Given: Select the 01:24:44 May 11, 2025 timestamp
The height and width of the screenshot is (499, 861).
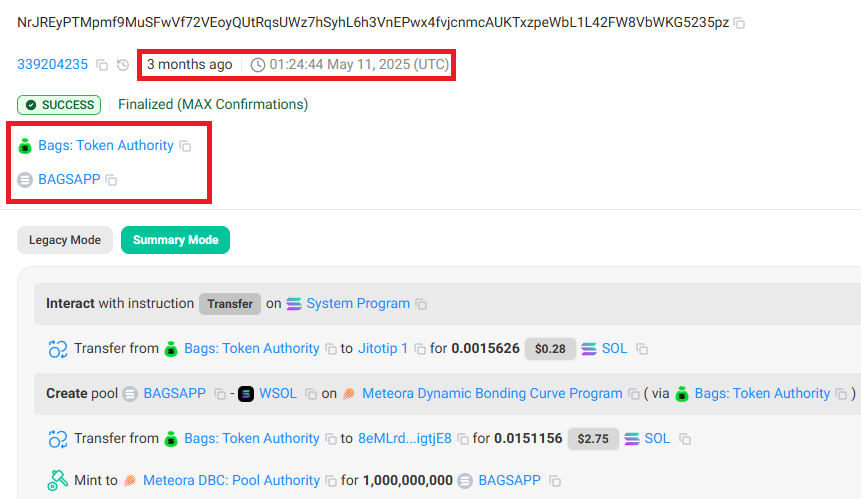Looking at the screenshot, I should (359, 64).
